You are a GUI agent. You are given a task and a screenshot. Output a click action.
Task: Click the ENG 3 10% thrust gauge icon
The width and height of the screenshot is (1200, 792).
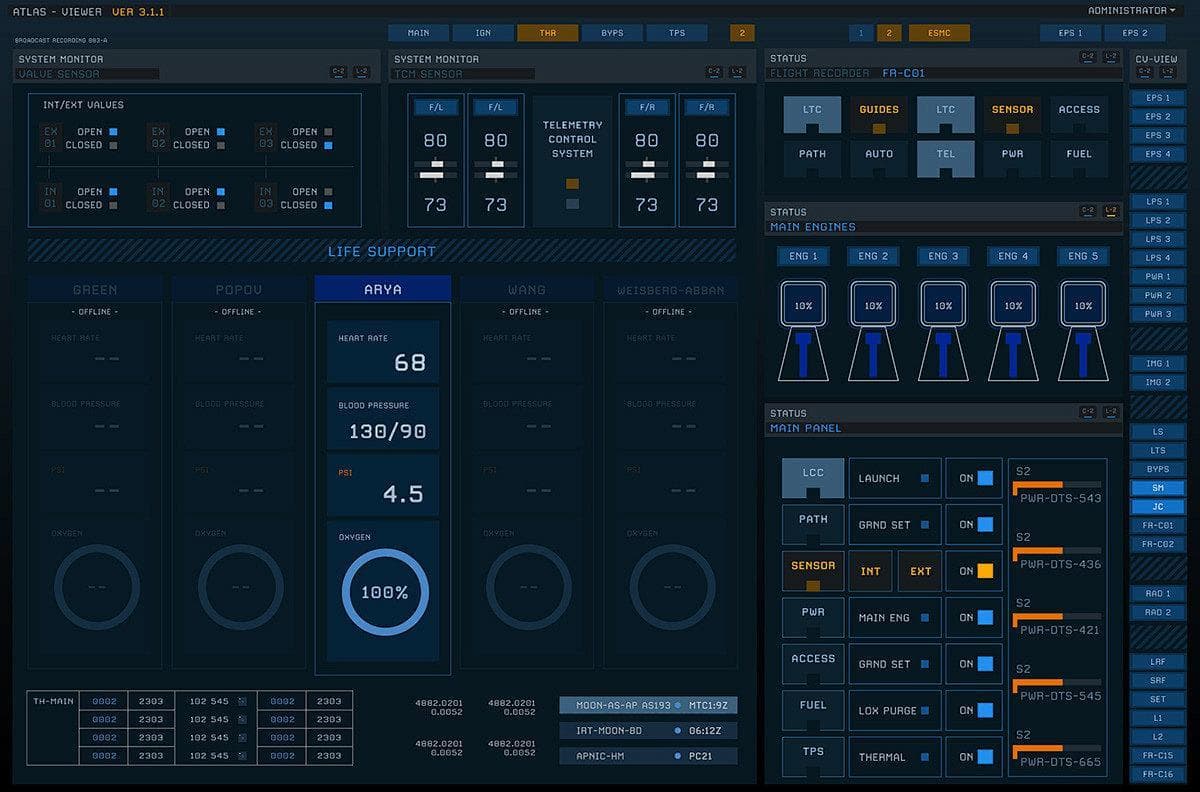pos(943,305)
